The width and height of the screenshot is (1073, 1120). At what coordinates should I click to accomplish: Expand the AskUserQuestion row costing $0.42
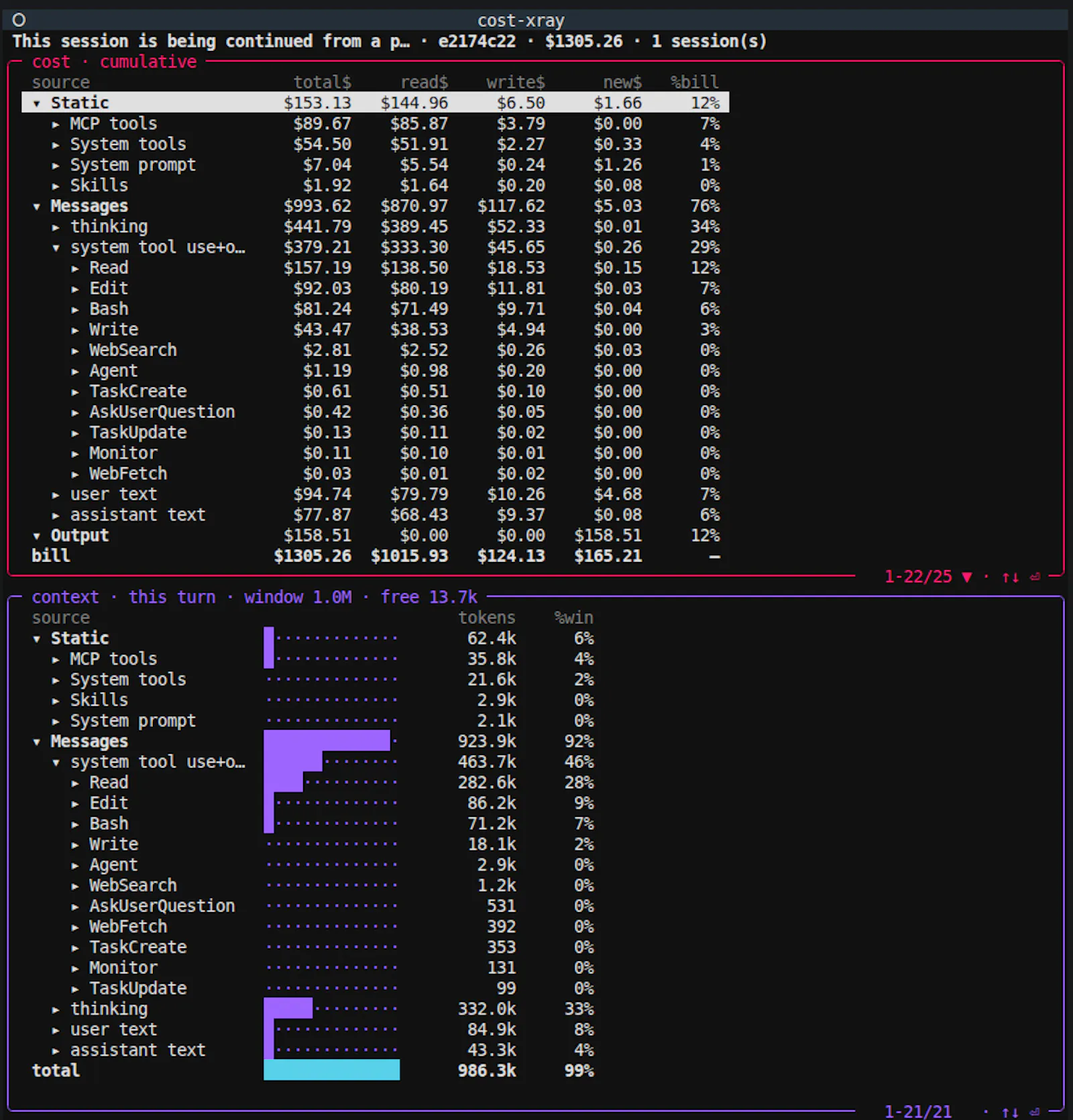pos(75,412)
